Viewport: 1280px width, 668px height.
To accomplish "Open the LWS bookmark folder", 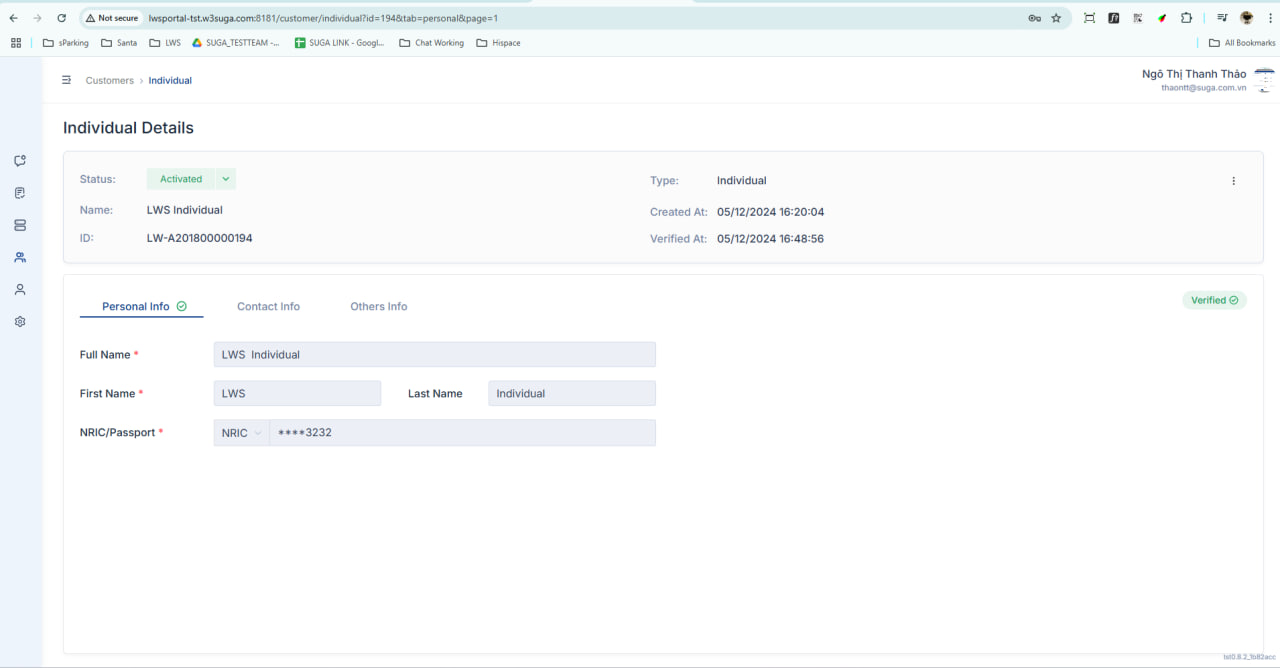I will point(165,43).
